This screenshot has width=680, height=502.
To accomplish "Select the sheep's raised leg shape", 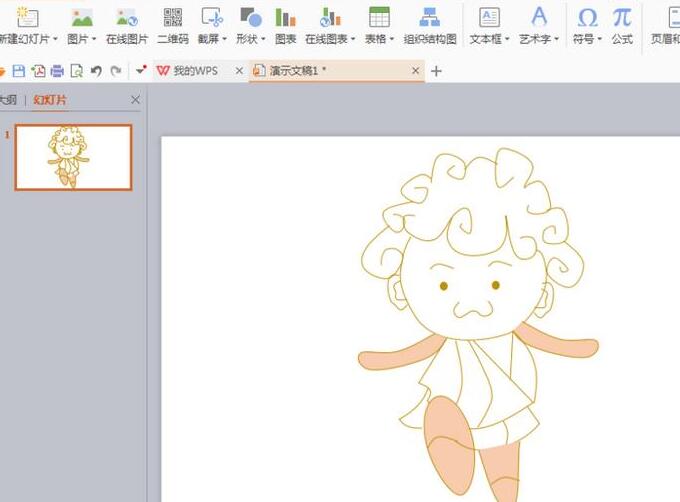I will click(448, 446).
